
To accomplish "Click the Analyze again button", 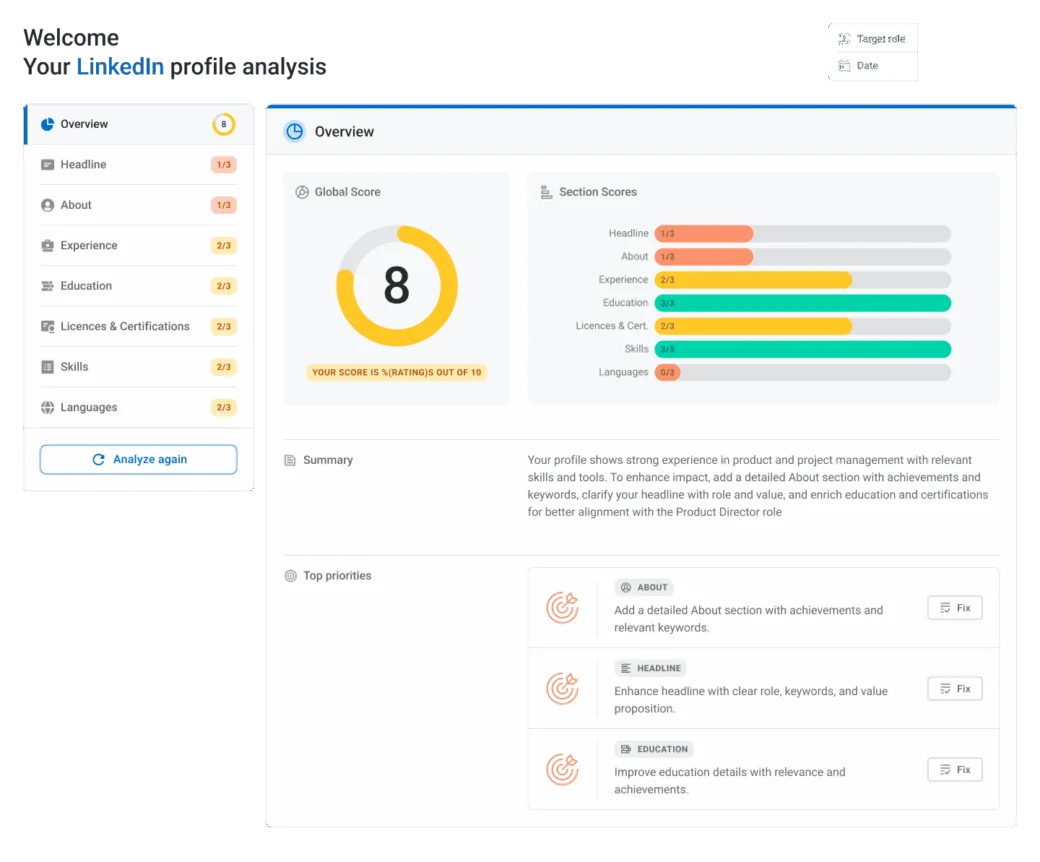I will [138, 459].
